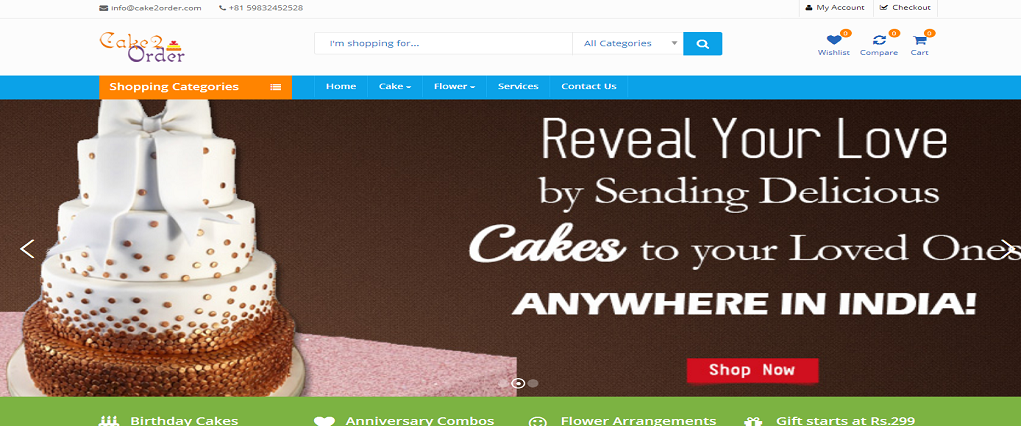Click the magnifier search button
This screenshot has width=1021, height=426.
pyautogui.click(x=702, y=44)
